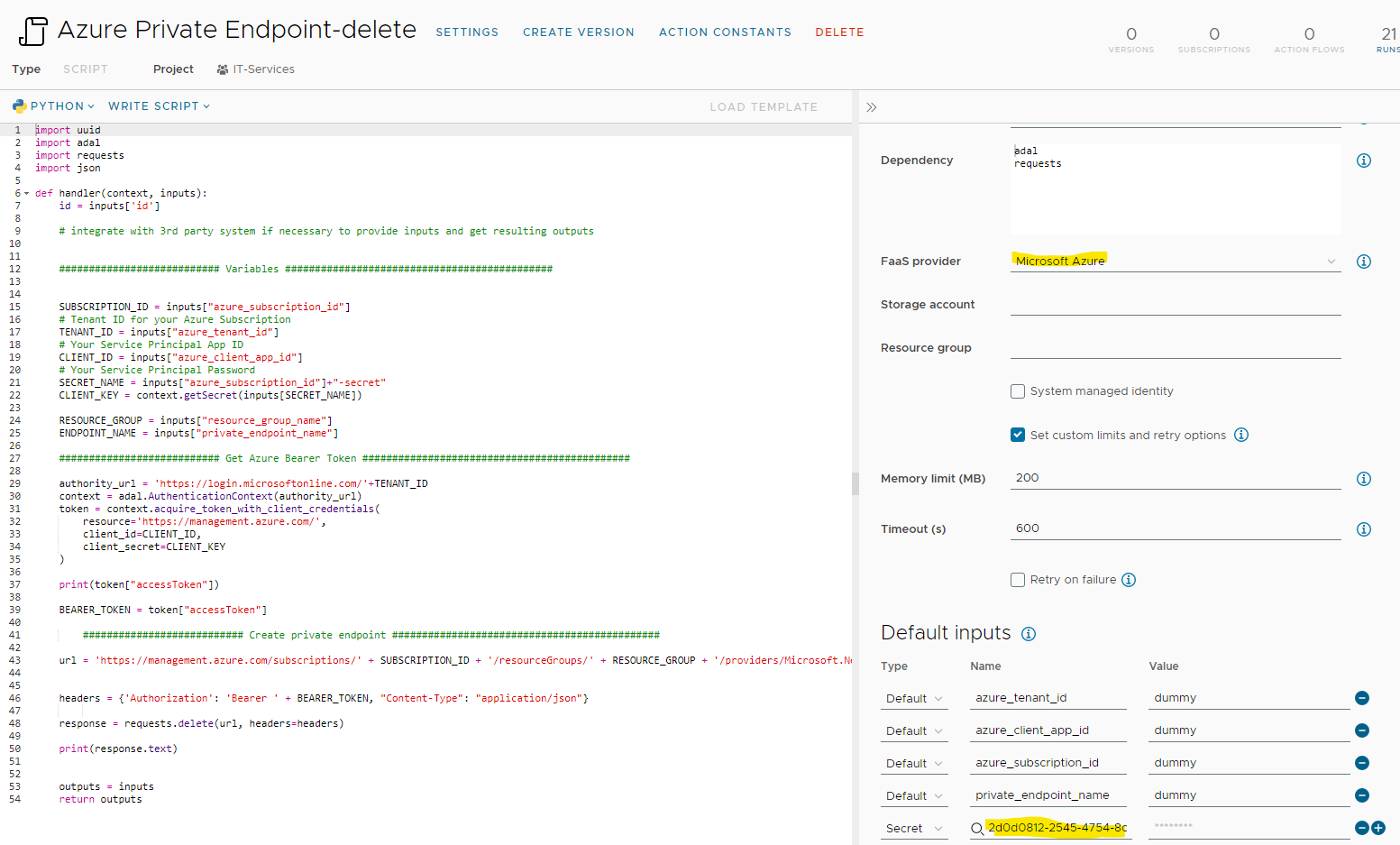Click the Python logo icon

(19, 106)
